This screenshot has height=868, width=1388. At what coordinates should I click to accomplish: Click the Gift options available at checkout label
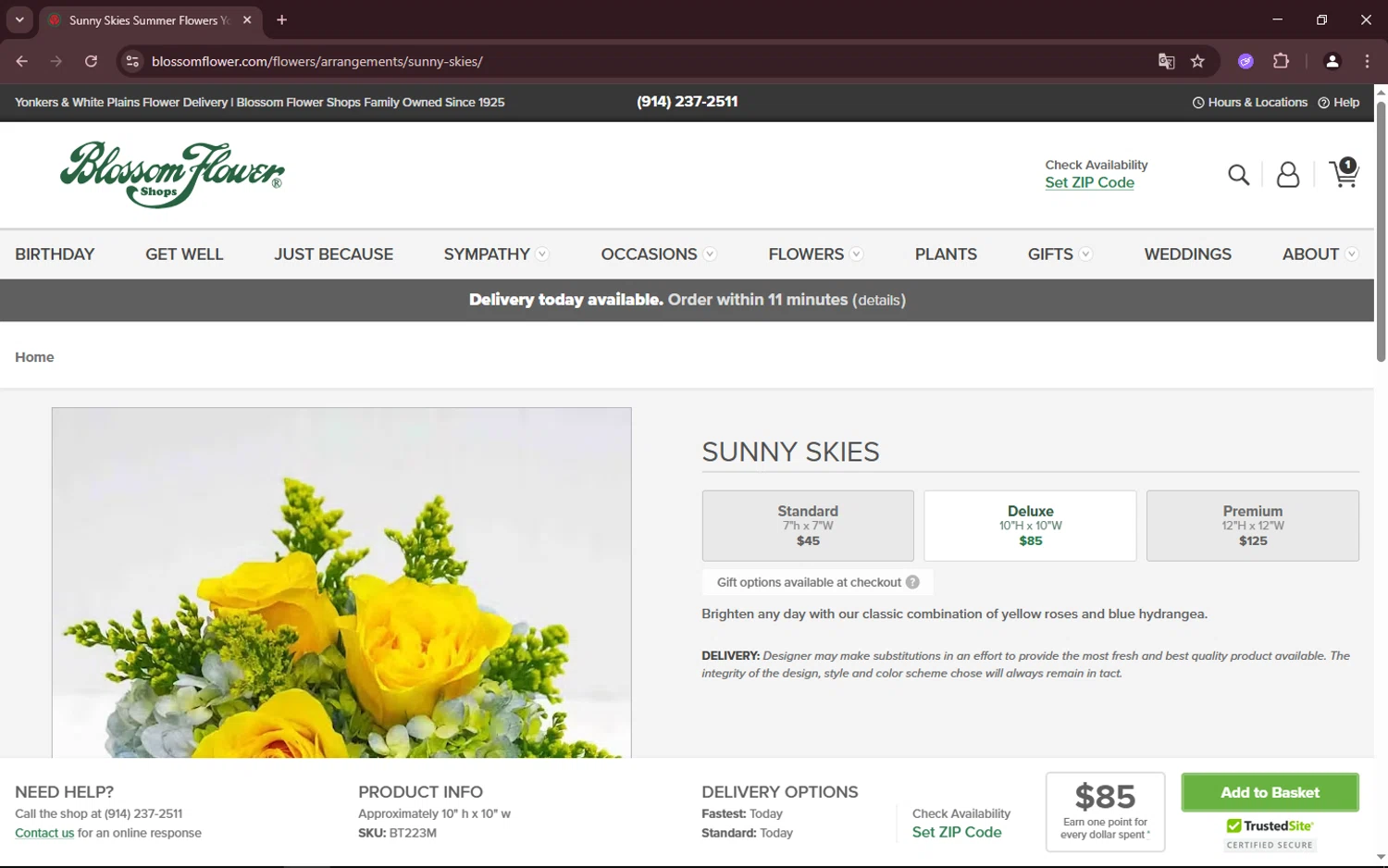809,582
